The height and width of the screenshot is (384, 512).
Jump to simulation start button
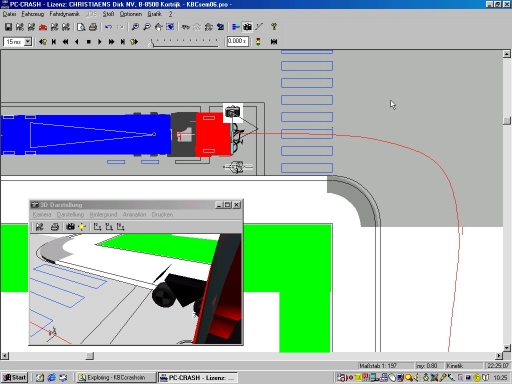tap(54, 42)
